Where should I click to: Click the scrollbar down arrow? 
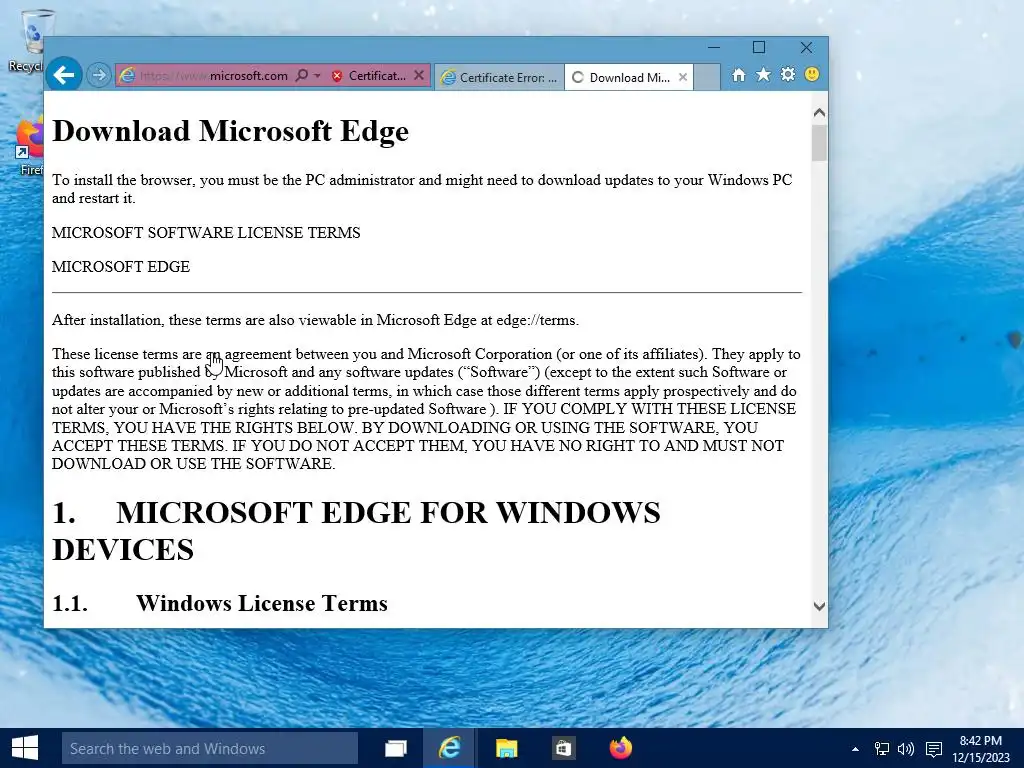pyautogui.click(x=819, y=606)
